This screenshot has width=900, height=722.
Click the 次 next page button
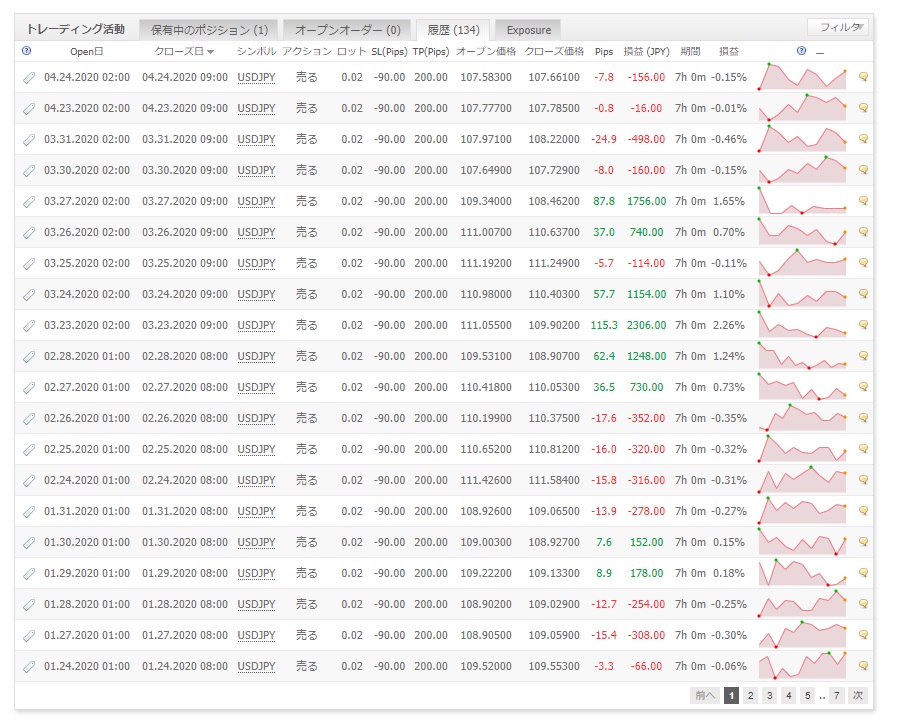click(858, 695)
